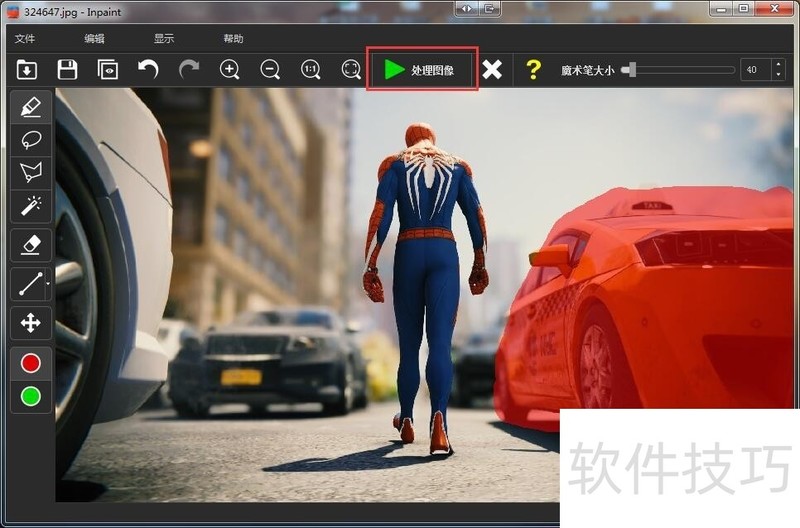The height and width of the screenshot is (528, 800).
Task: Click the redo arrow icon
Action: coord(188,70)
